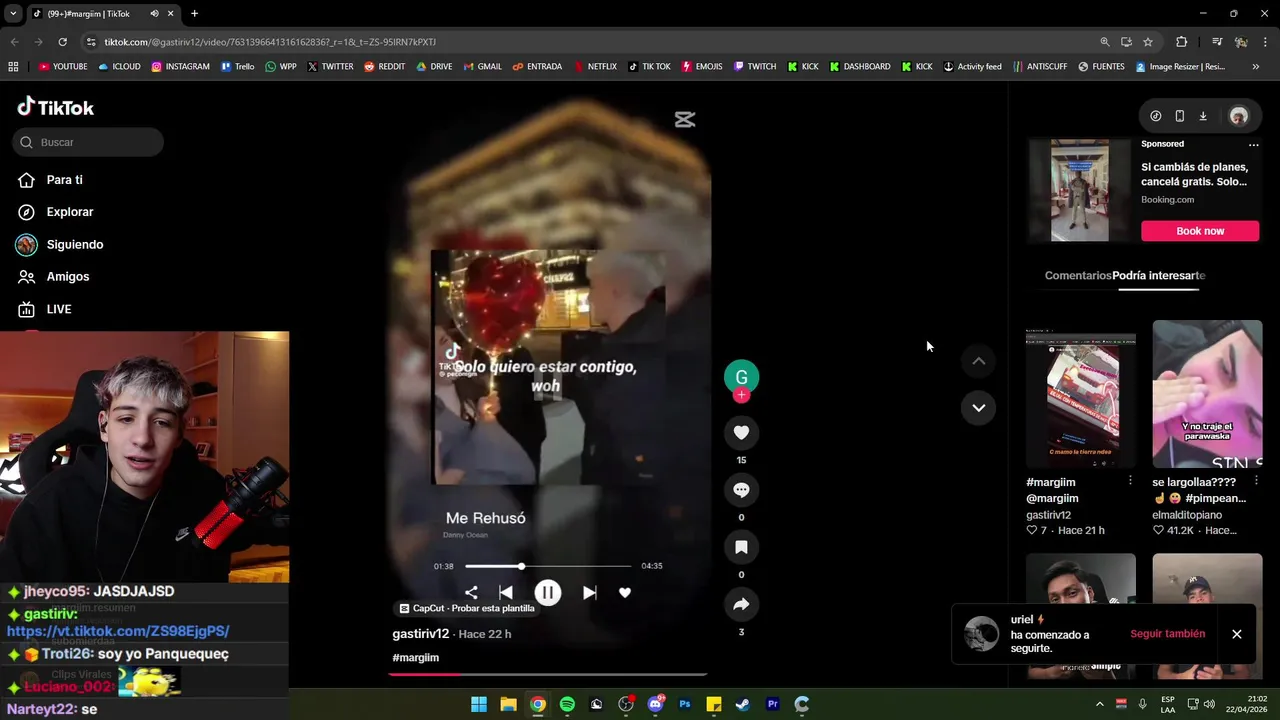Go to the next video down arrow

point(978,407)
